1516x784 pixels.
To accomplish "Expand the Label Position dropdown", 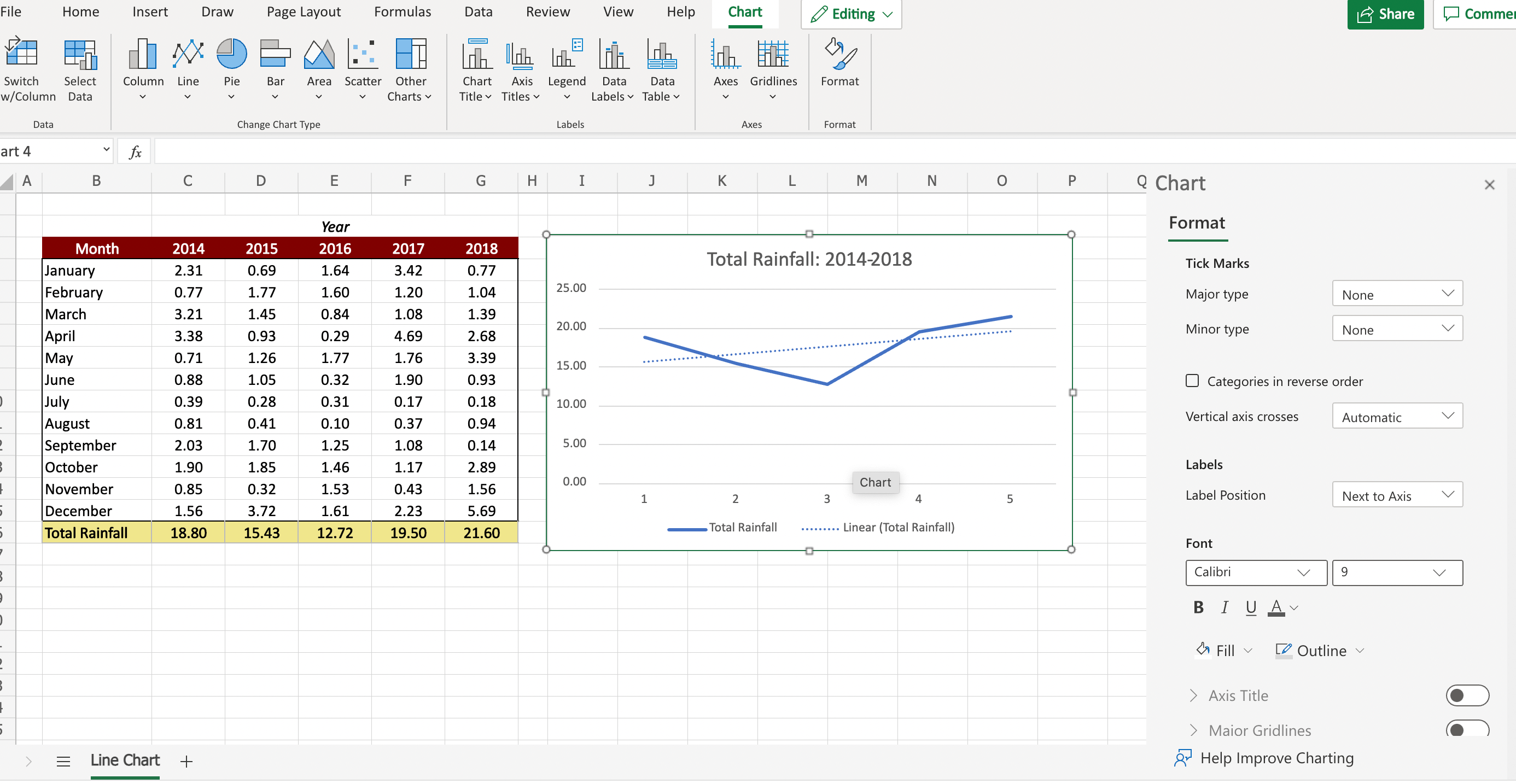I will coord(1397,496).
